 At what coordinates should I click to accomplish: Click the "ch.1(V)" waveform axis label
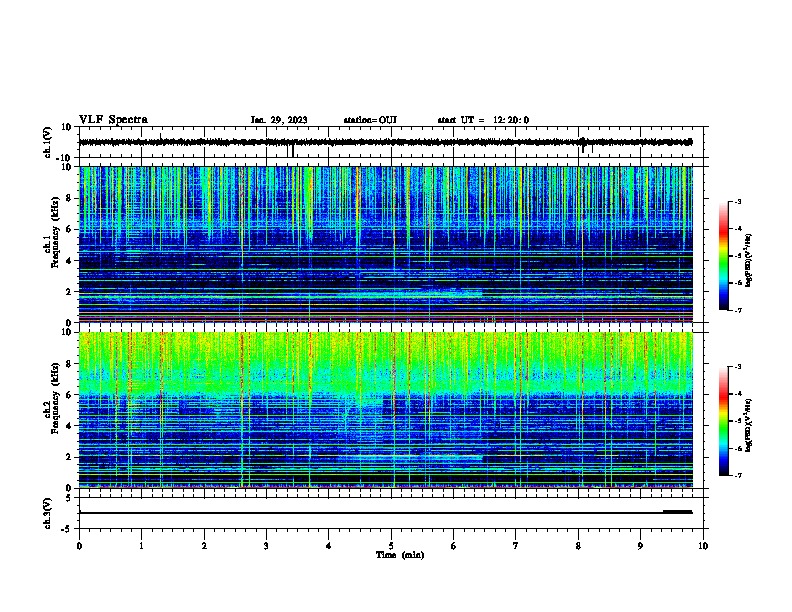pos(48,142)
